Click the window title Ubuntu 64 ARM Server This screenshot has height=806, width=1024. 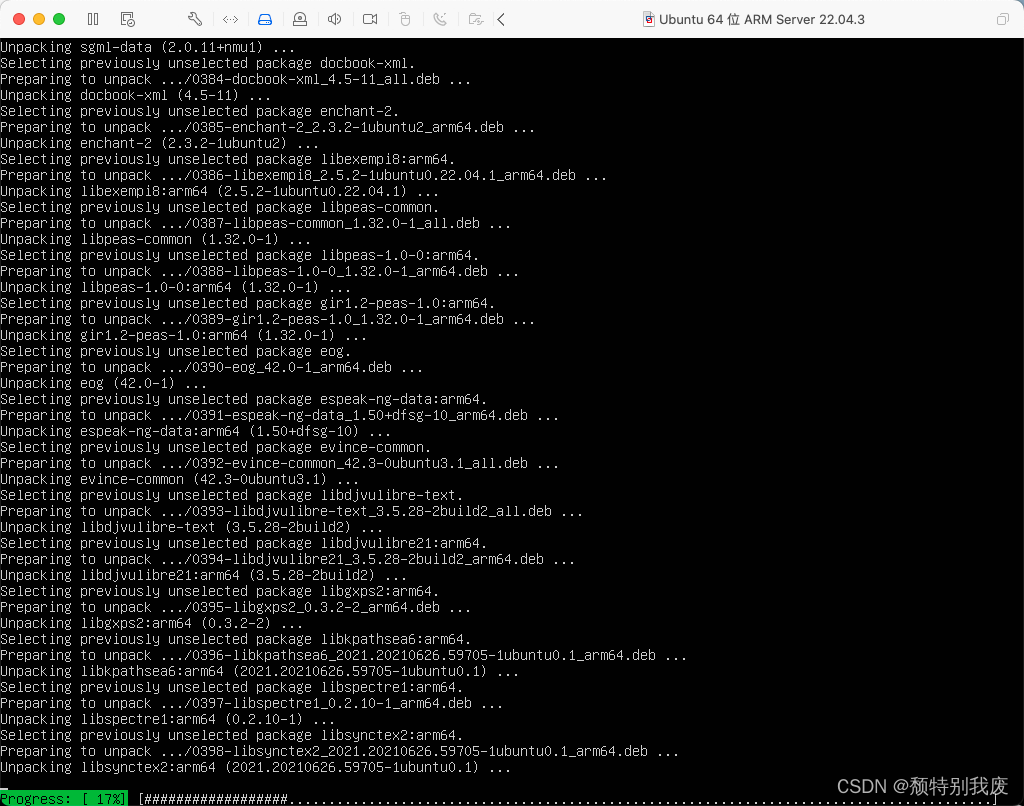coord(761,20)
